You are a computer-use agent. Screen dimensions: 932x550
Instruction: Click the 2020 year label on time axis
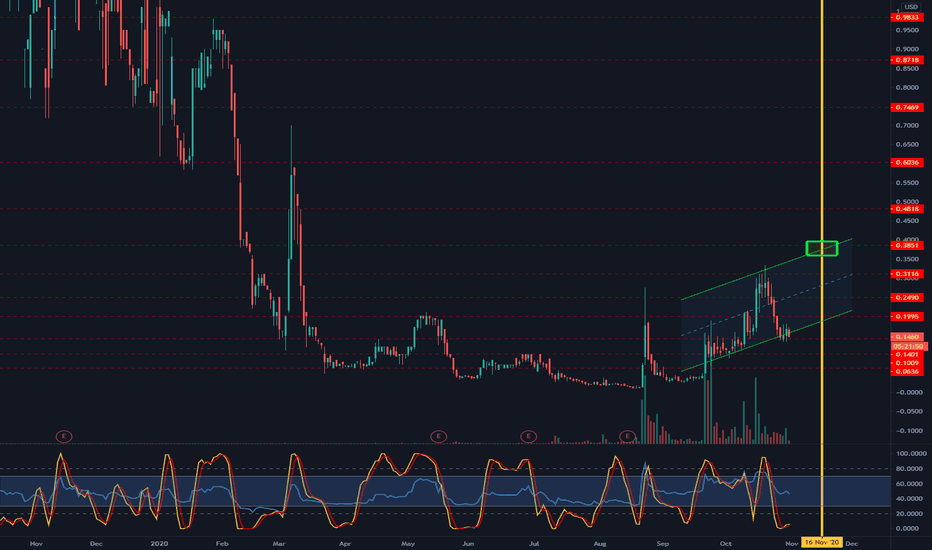(x=159, y=543)
